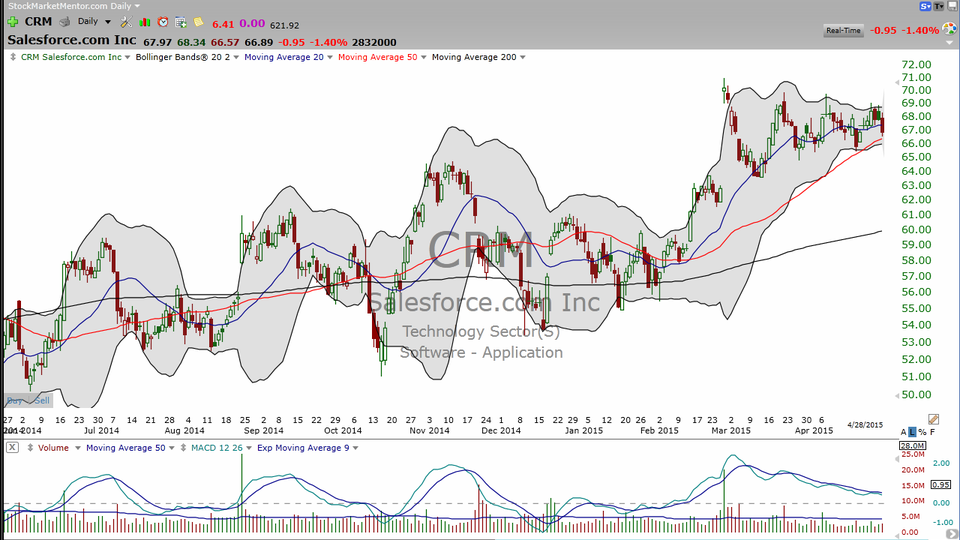The image size is (960, 540).
Task: Expand the MACD 12 26 dropdown
Action: coord(249,448)
